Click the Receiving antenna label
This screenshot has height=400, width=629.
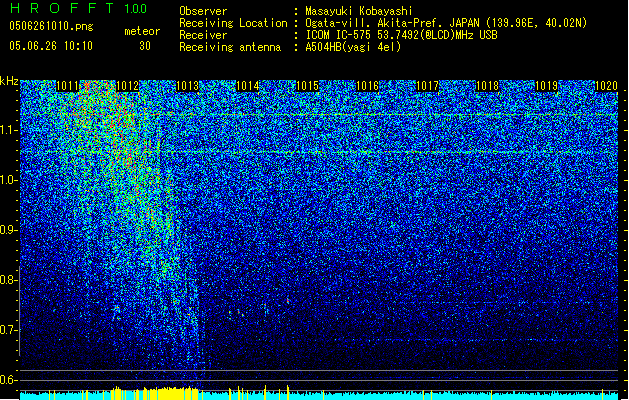point(230,47)
